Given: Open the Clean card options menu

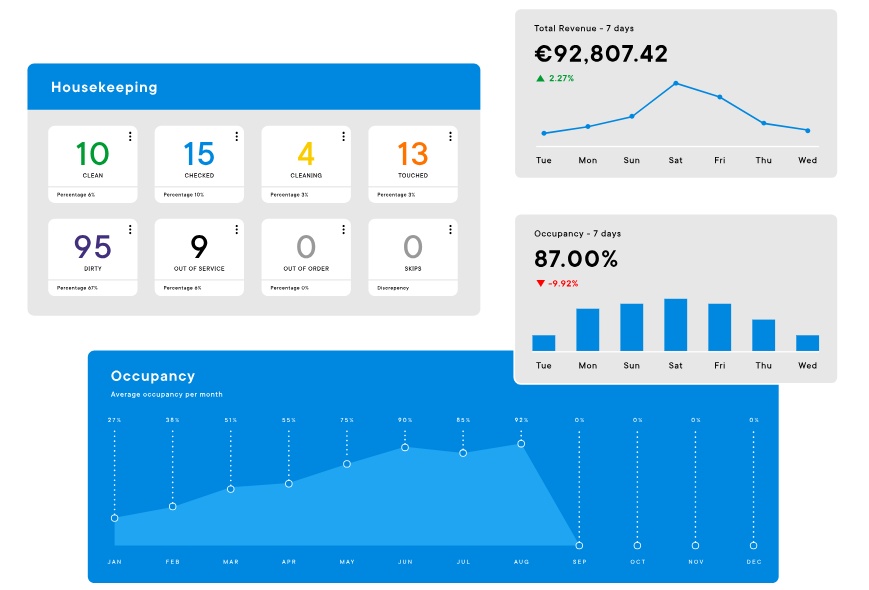Looking at the screenshot, I should click(130, 136).
